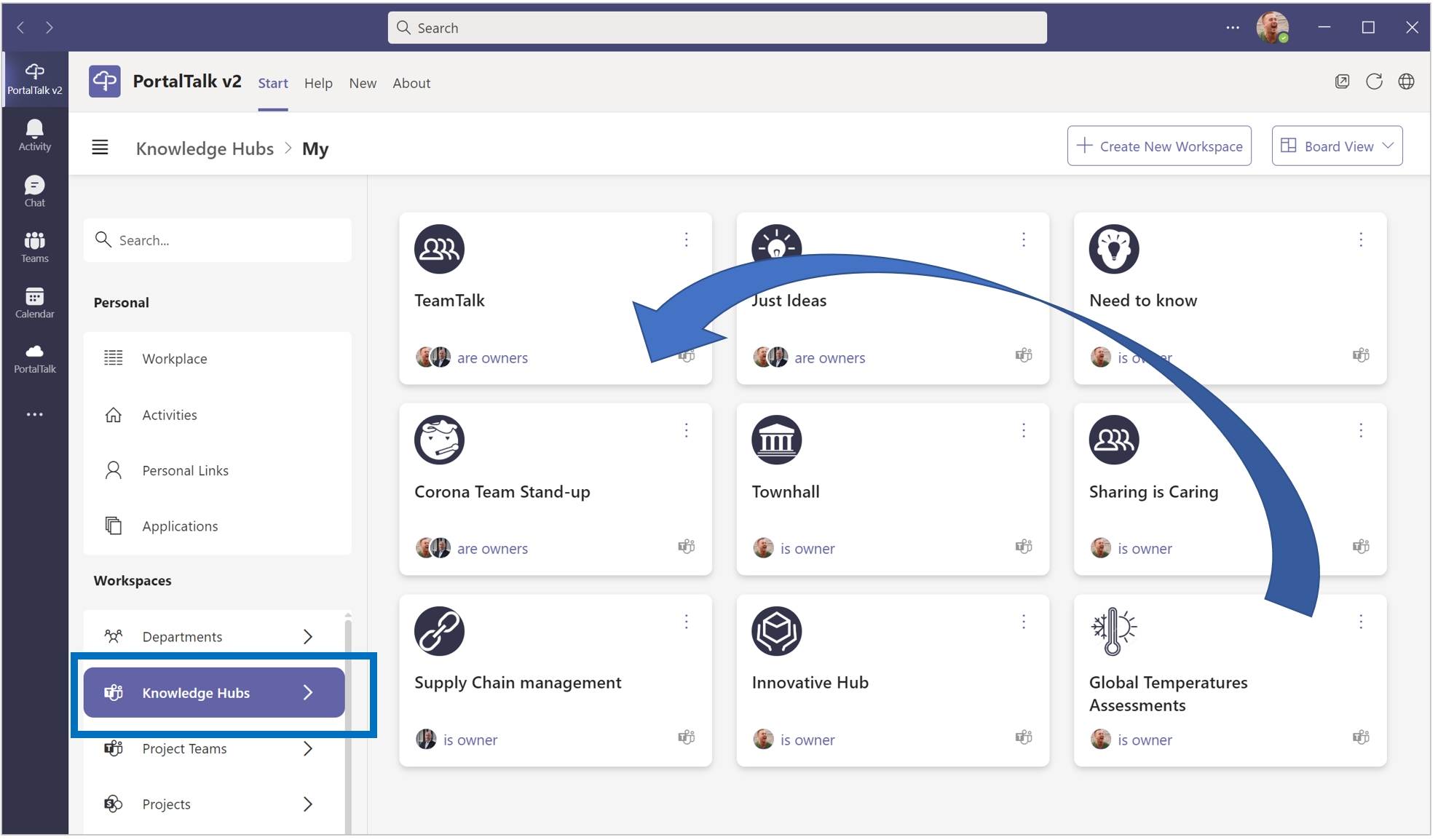Screen dimensions: 1438x840
Task: Click the Teams icon on Just Ideas card
Action: click(1023, 355)
